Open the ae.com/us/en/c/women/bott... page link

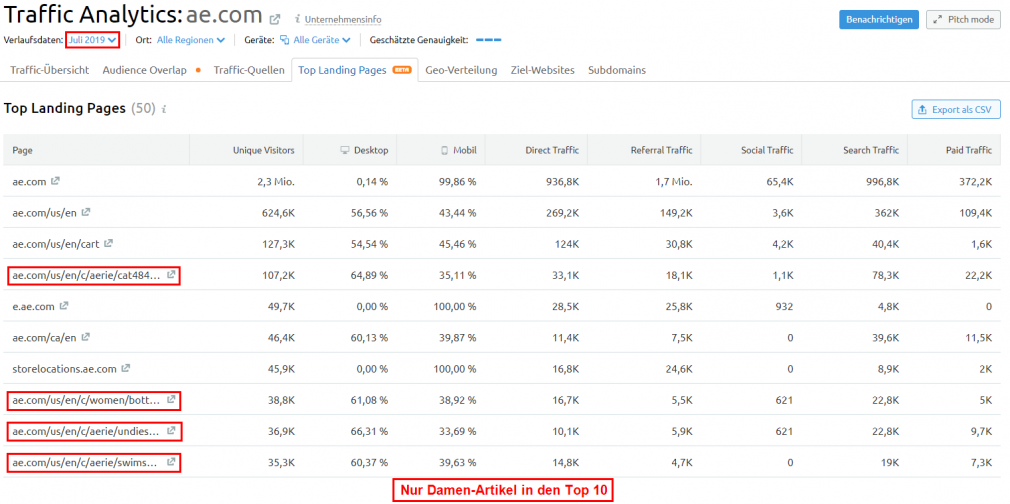click(86, 400)
